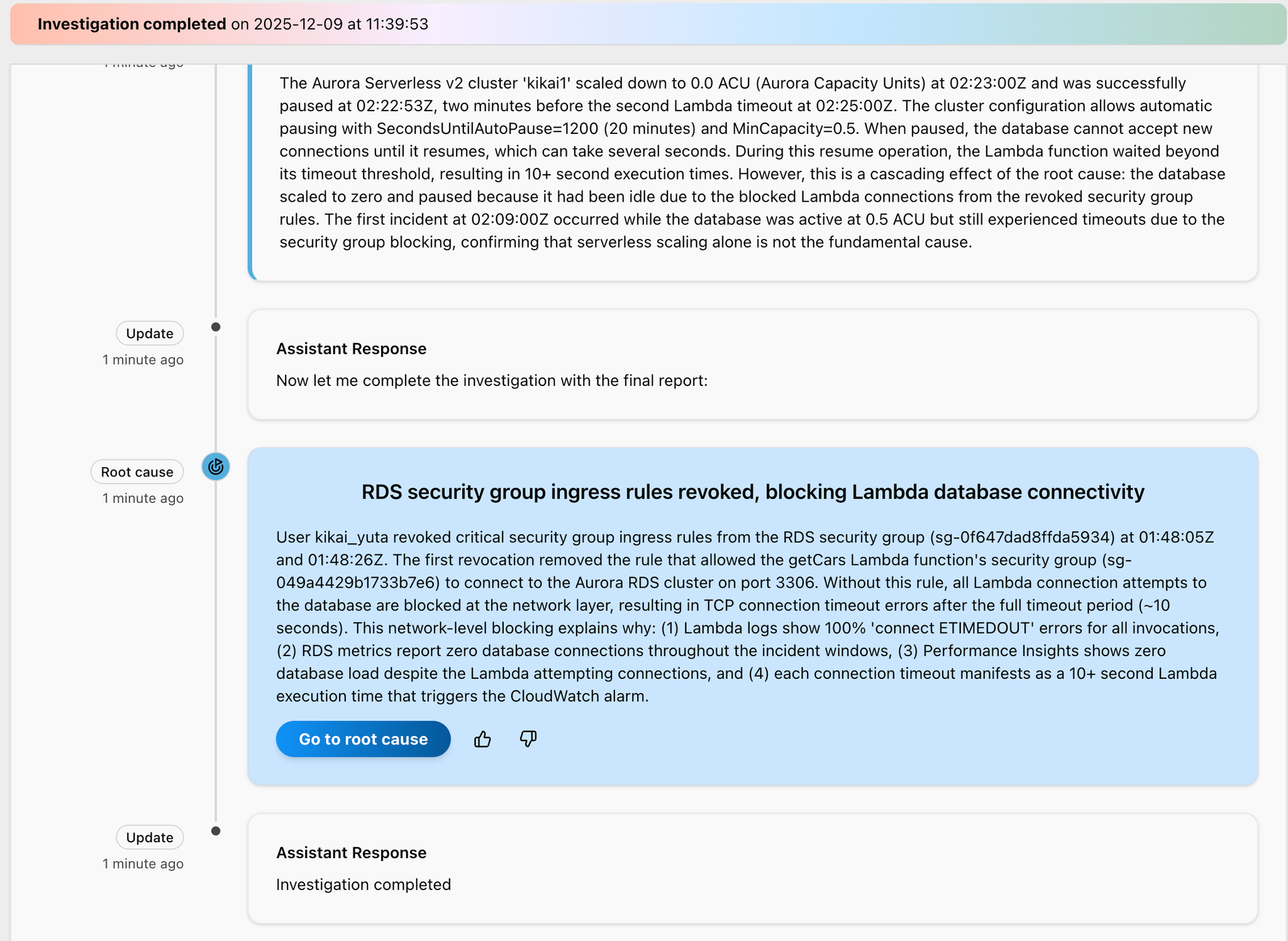
Task: Click the timestamp under the bottom Update badge
Action: click(143, 864)
